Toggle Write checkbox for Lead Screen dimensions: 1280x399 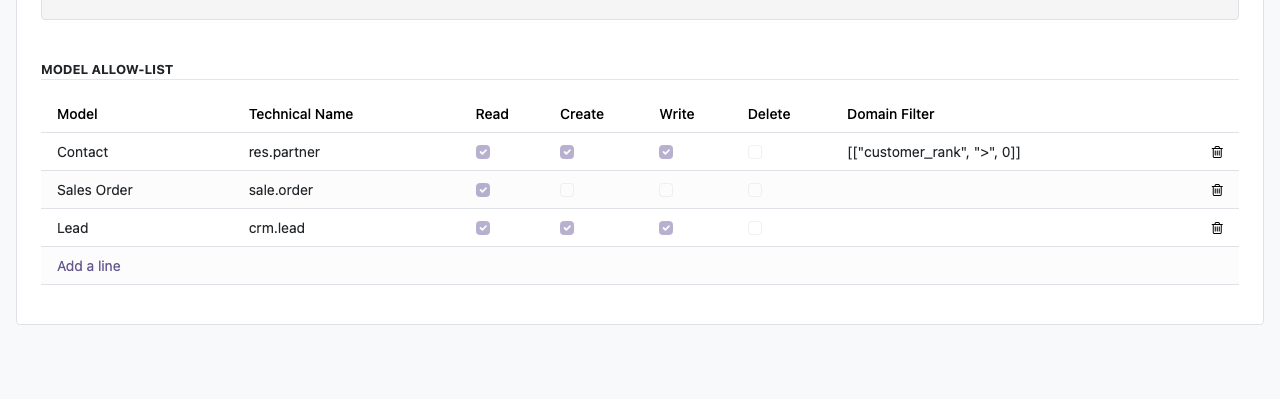click(x=666, y=228)
